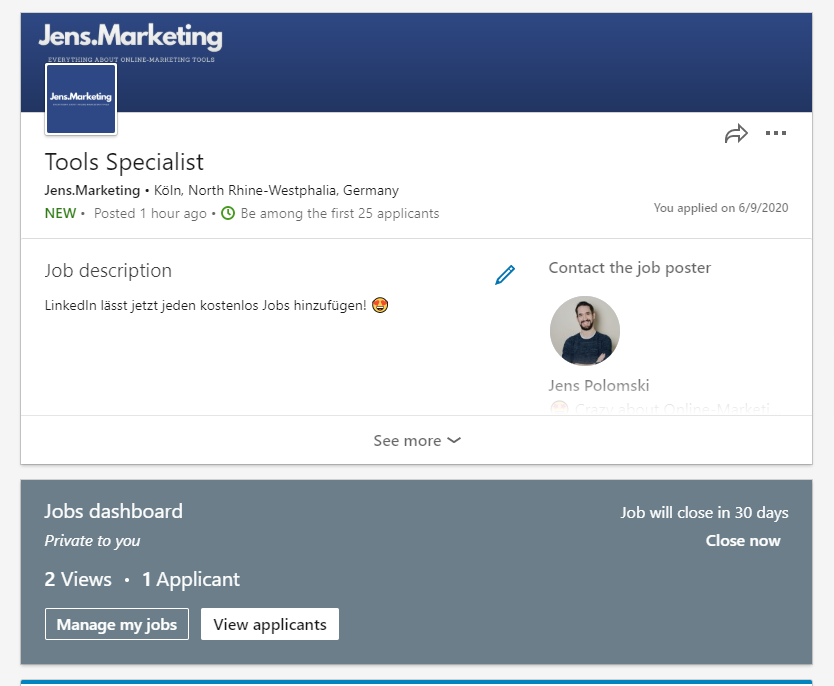This screenshot has width=834, height=686.
Task: Click the 2 Views statistic
Action: coord(78,579)
